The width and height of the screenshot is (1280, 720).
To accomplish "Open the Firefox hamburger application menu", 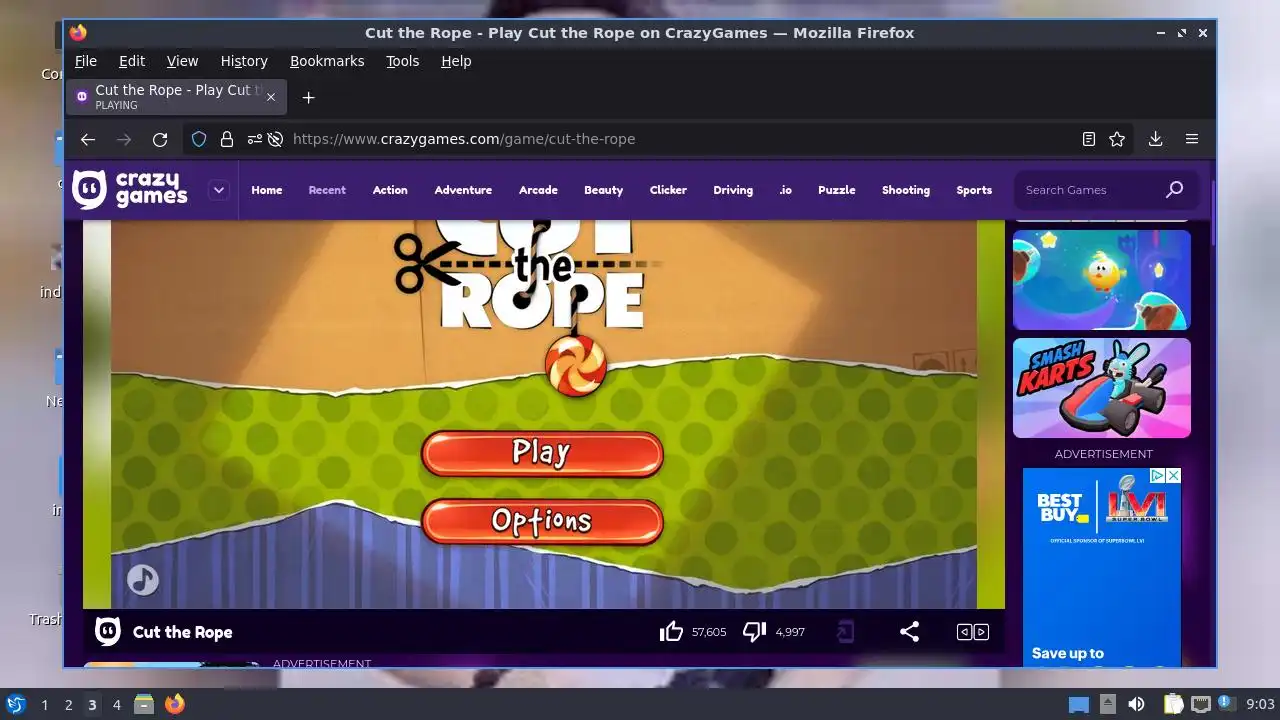I will pos(1192,139).
